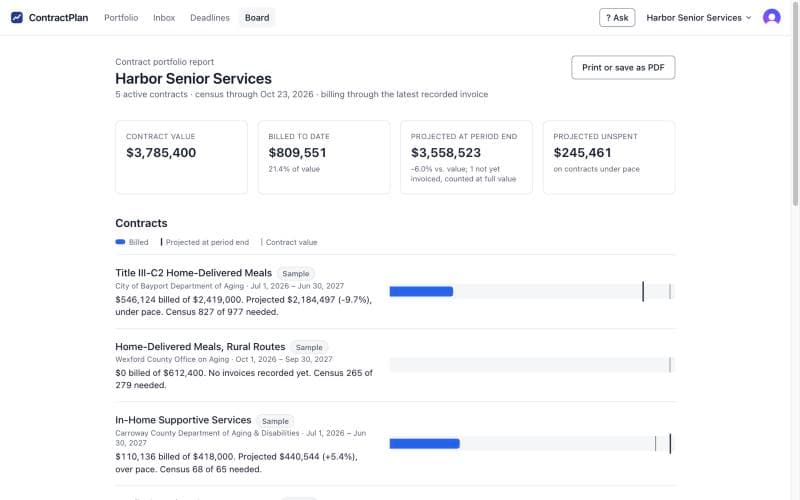
Task: Select the Projected Unspent card
Action: click(609, 157)
